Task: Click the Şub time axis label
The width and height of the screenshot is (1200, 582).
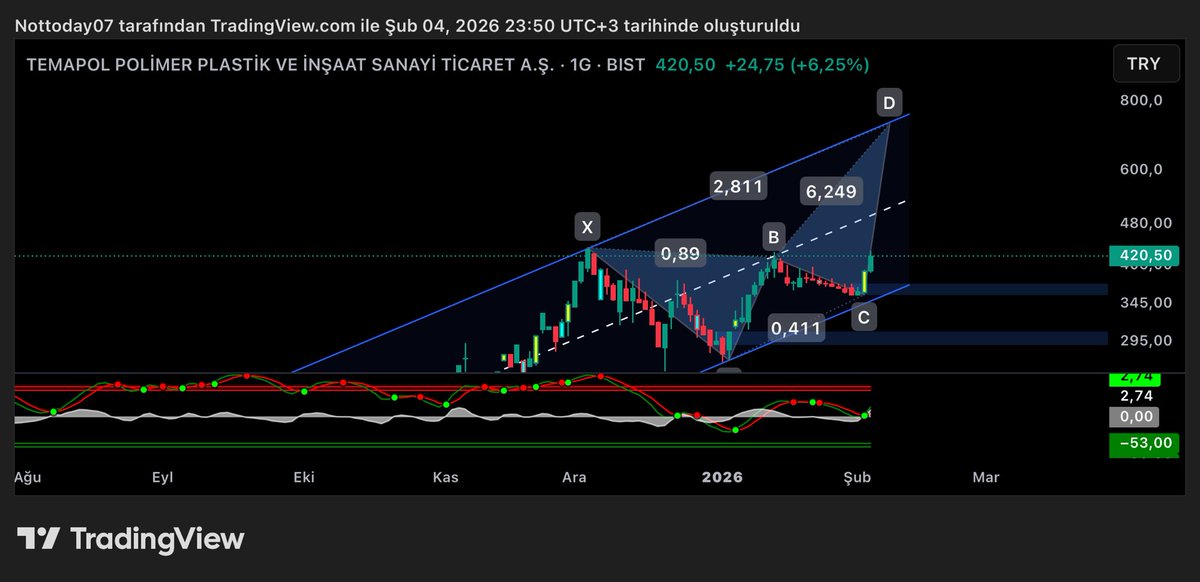Action: coord(856,478)
